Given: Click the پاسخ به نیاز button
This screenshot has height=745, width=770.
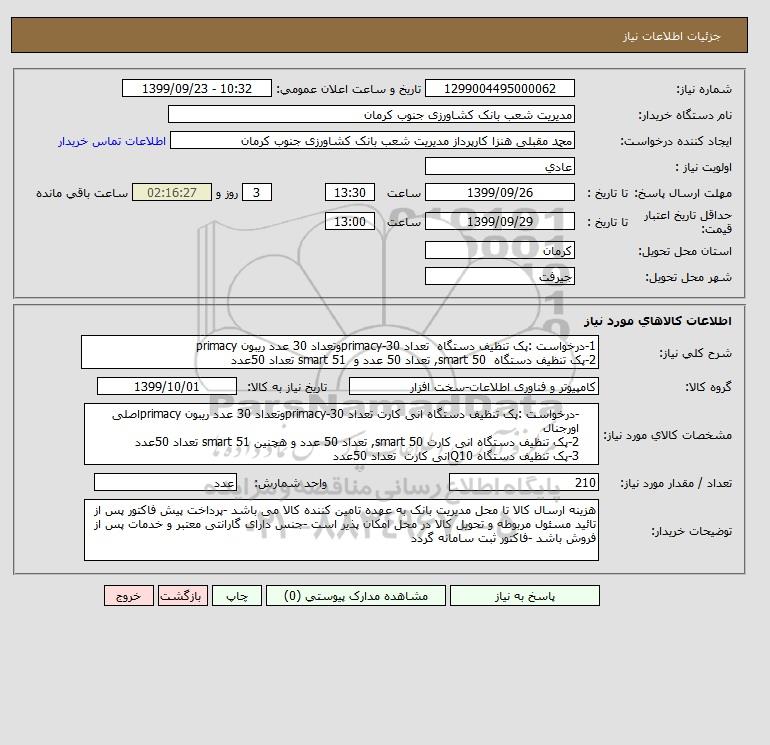Looking at the screenshot, I should pos(524,596).
